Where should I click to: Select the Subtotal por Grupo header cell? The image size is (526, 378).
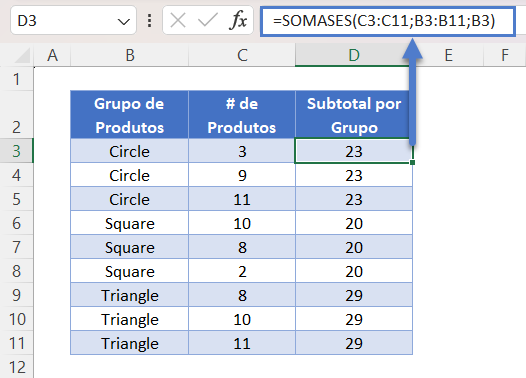coord(354,115)
